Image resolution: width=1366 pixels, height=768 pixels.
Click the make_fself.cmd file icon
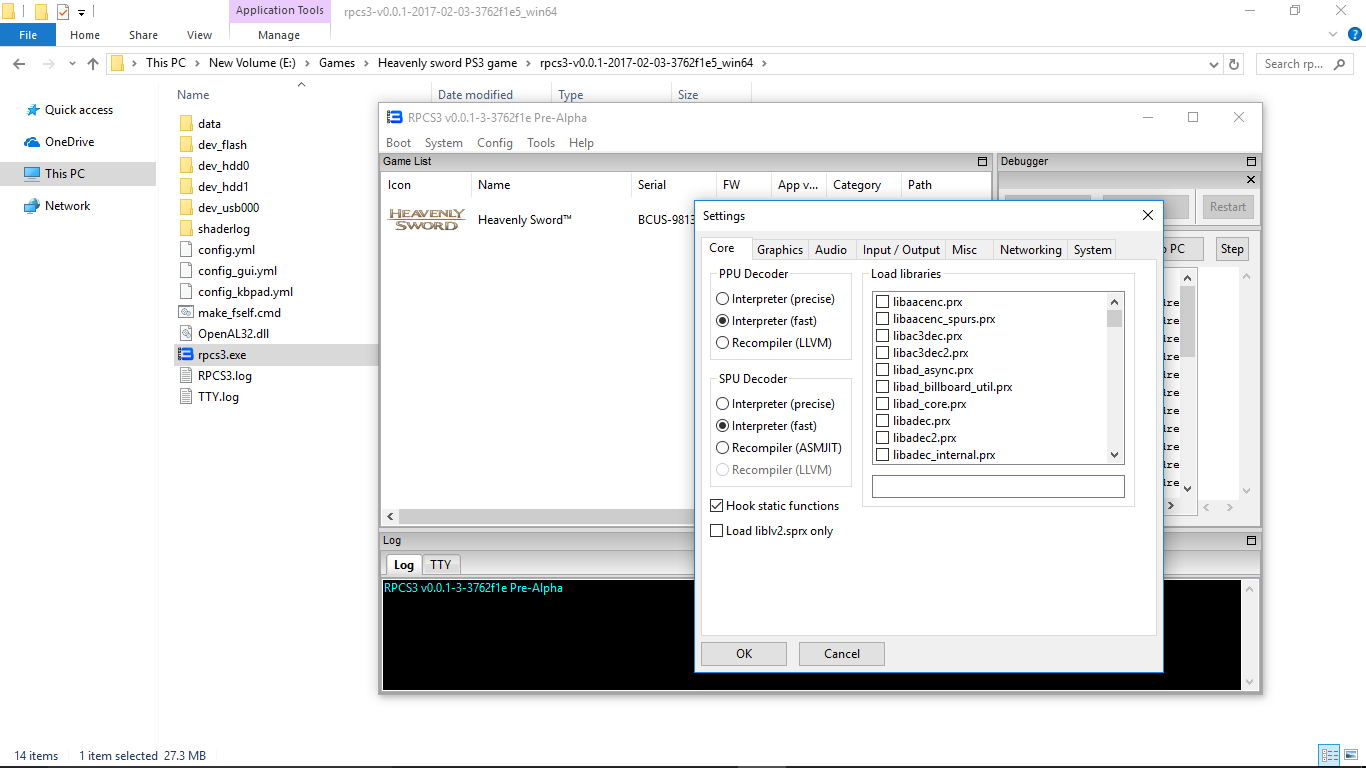pos(186,313)
